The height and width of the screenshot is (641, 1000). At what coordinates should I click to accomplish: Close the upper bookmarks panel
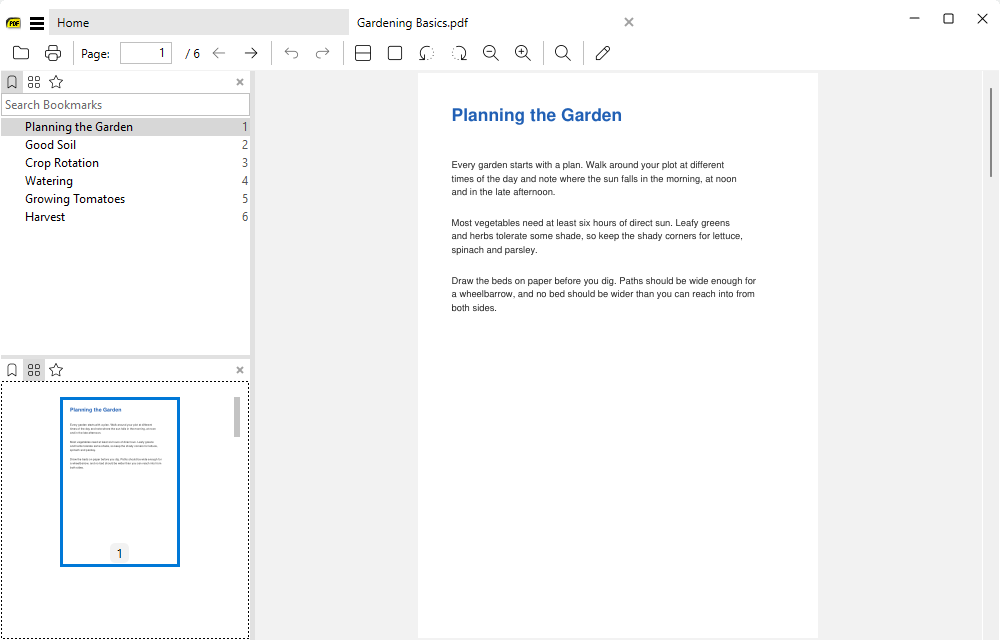240,82
